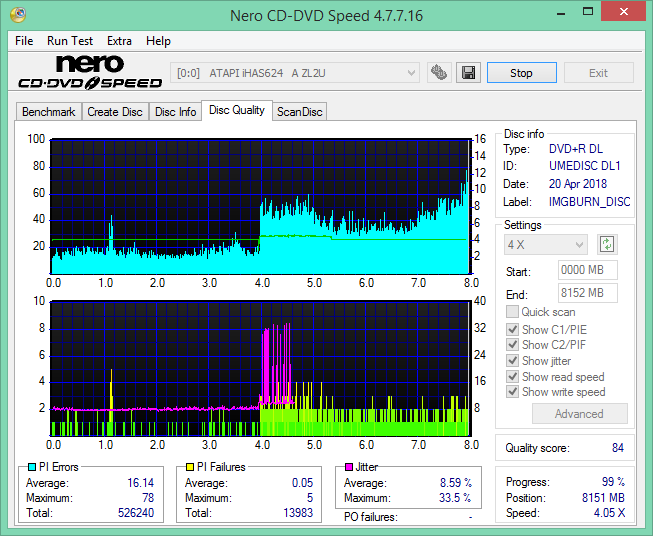Close the Nero CD-DVD Speed window
Viewport: 653px width, 536px height.
(623, 12)
